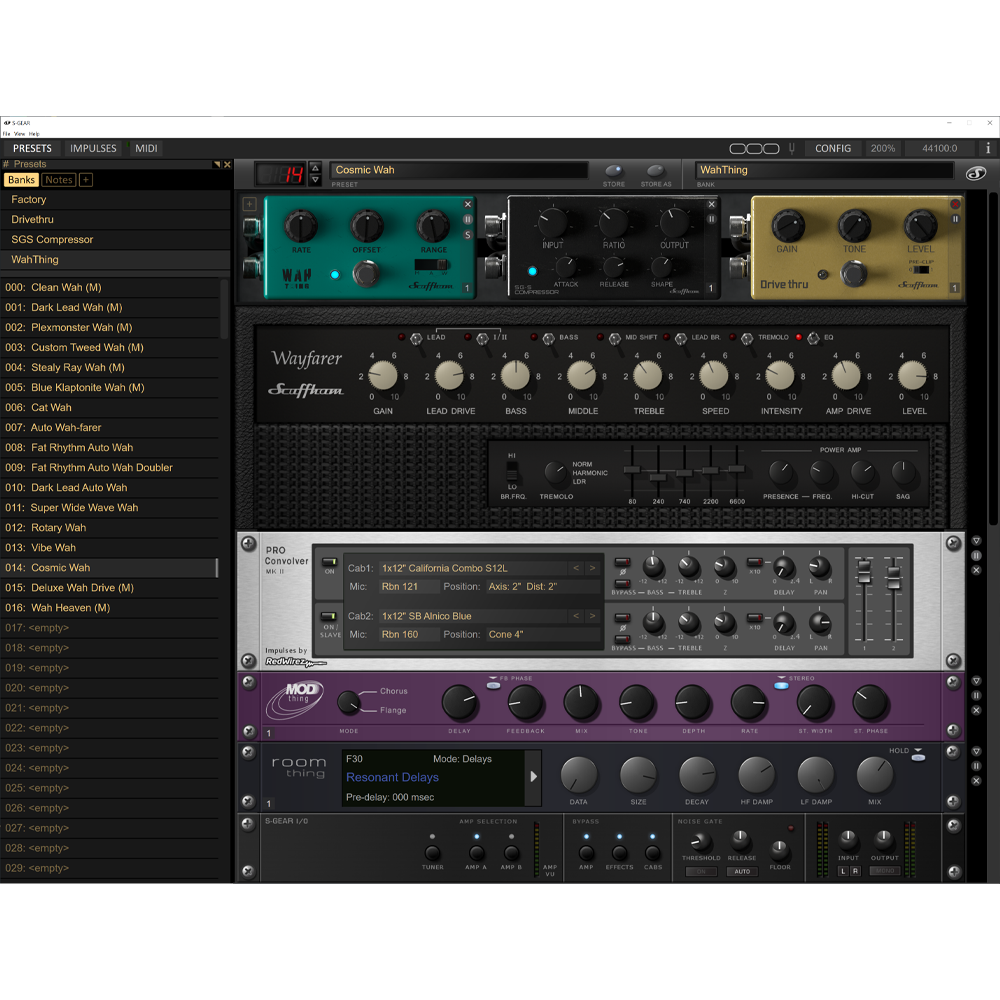Switch to the IMPULSES tab

tap(93, 148)
